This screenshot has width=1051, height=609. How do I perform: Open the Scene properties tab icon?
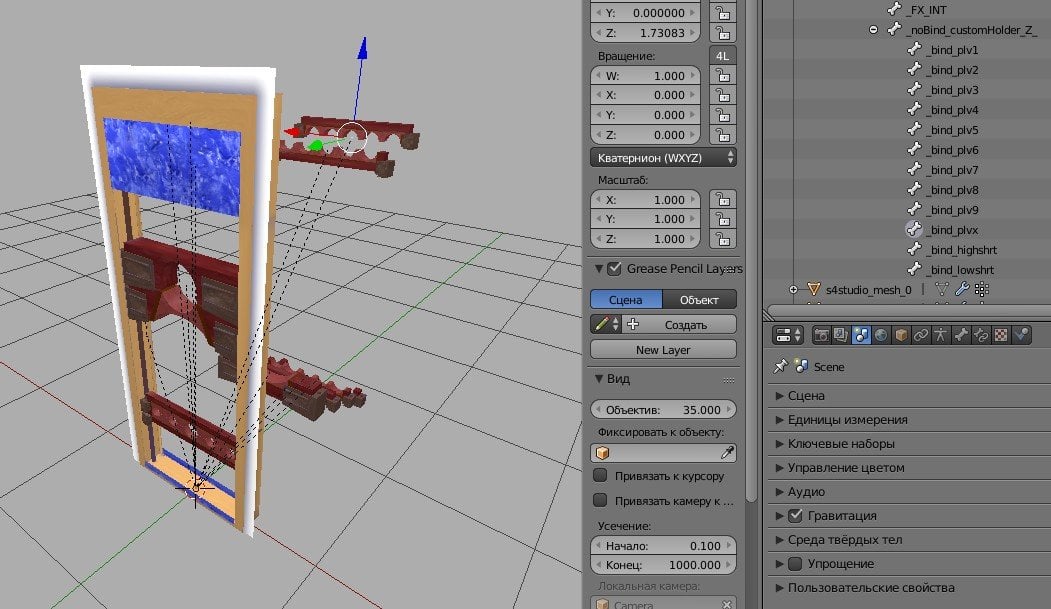[x=861, y=335]
